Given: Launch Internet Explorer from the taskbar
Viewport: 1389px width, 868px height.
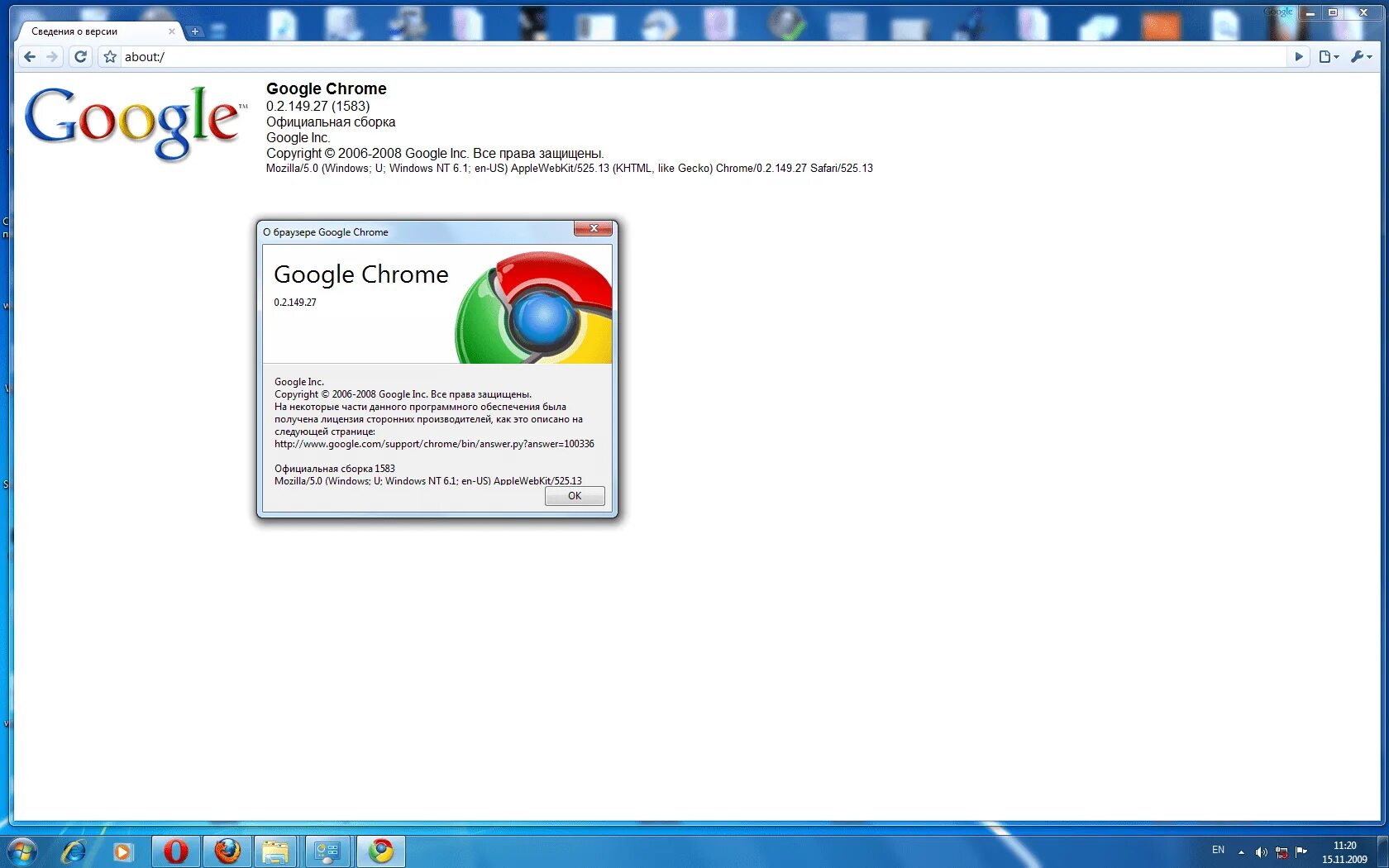Looking at the screenshot, I should coord(74,851).
